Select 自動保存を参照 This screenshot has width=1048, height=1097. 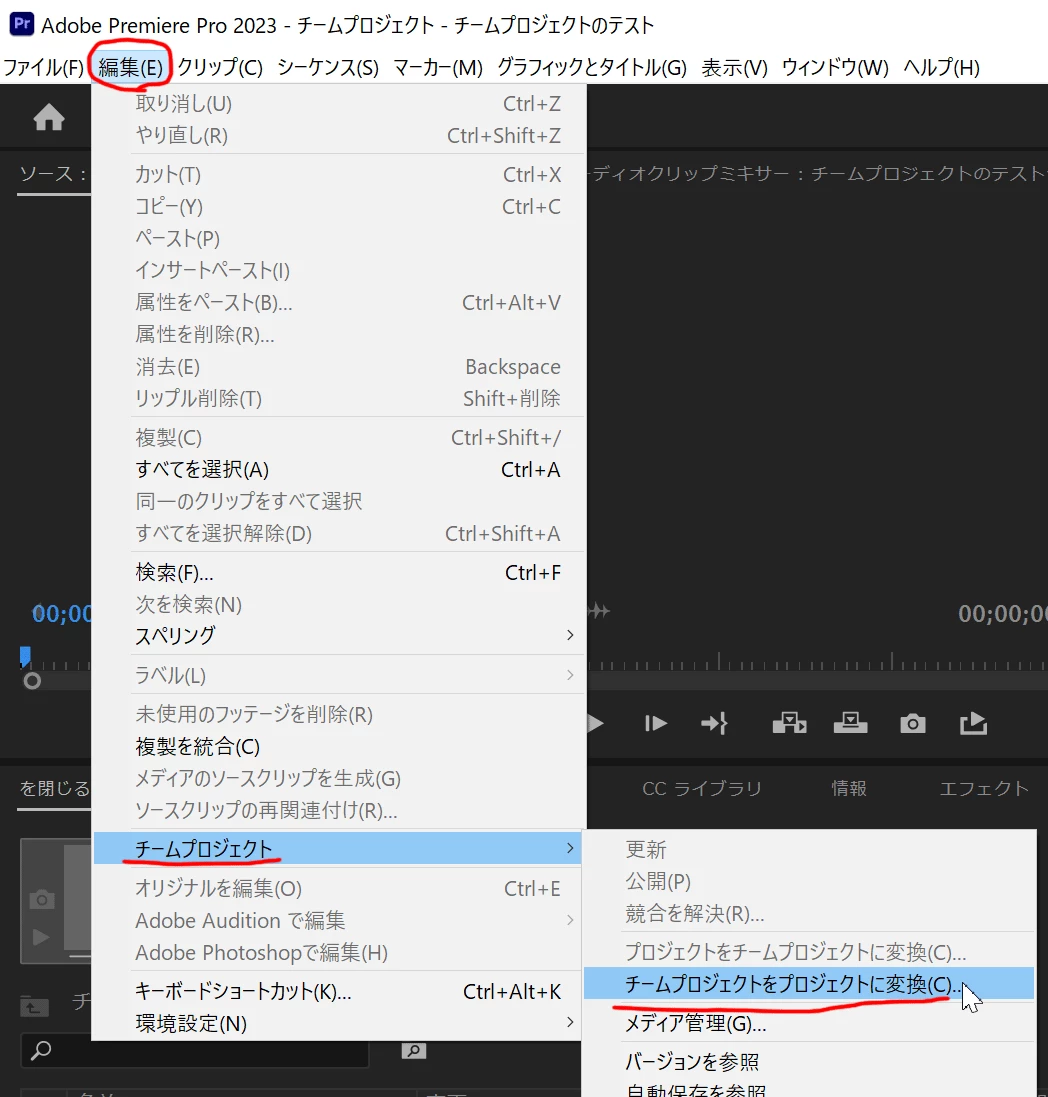809,1089
